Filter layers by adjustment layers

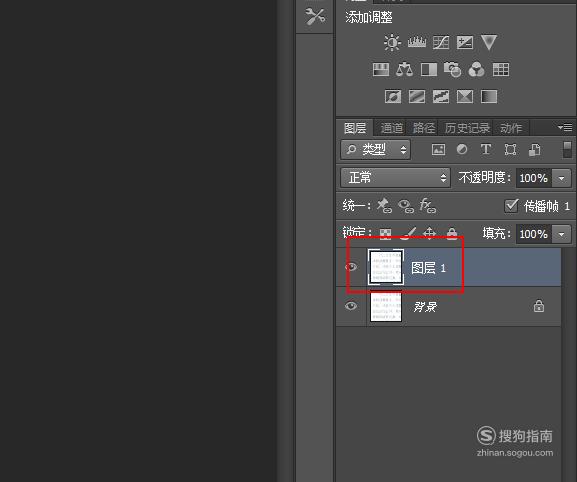tap(462, 149)
